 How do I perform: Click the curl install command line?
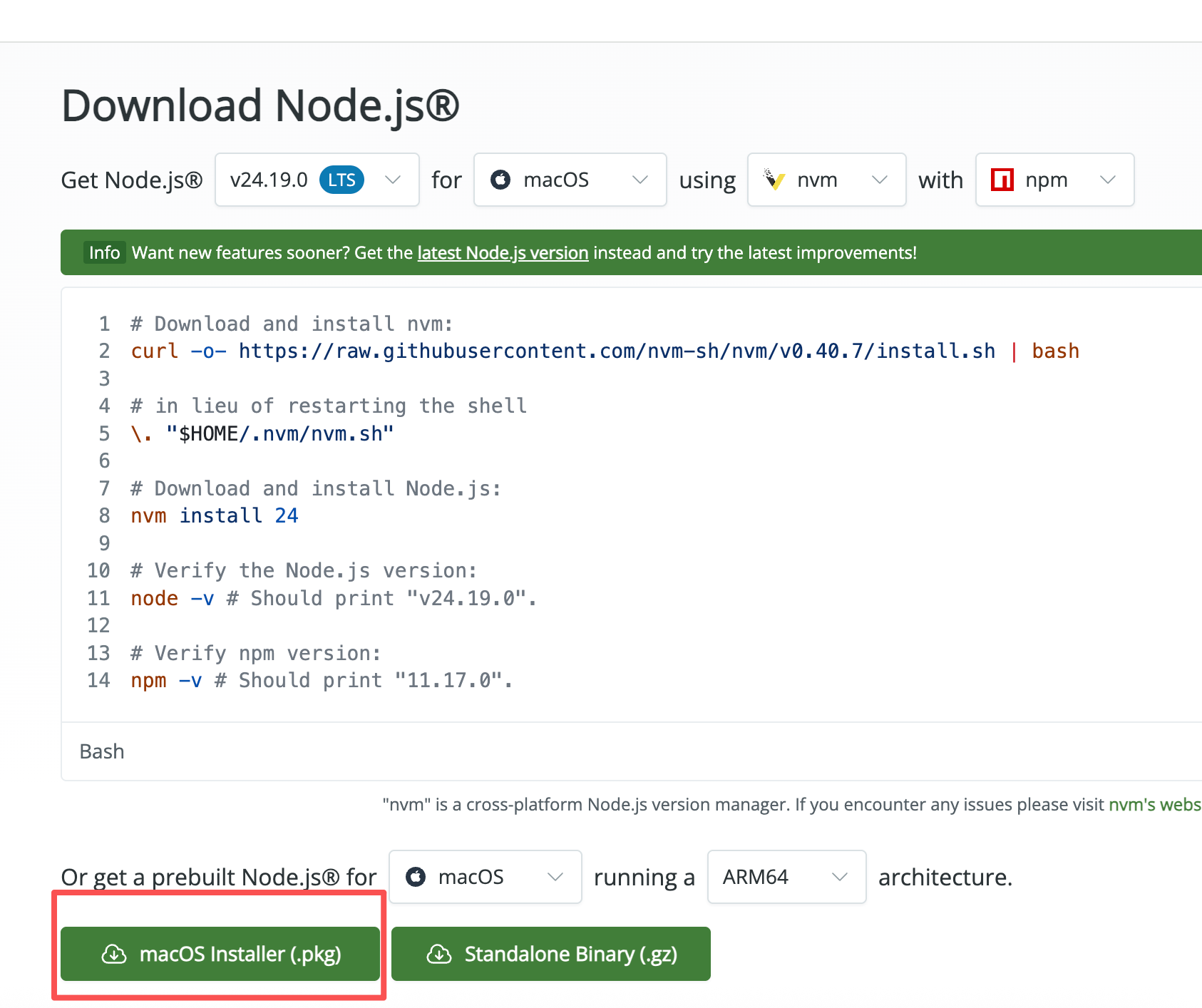605,351
